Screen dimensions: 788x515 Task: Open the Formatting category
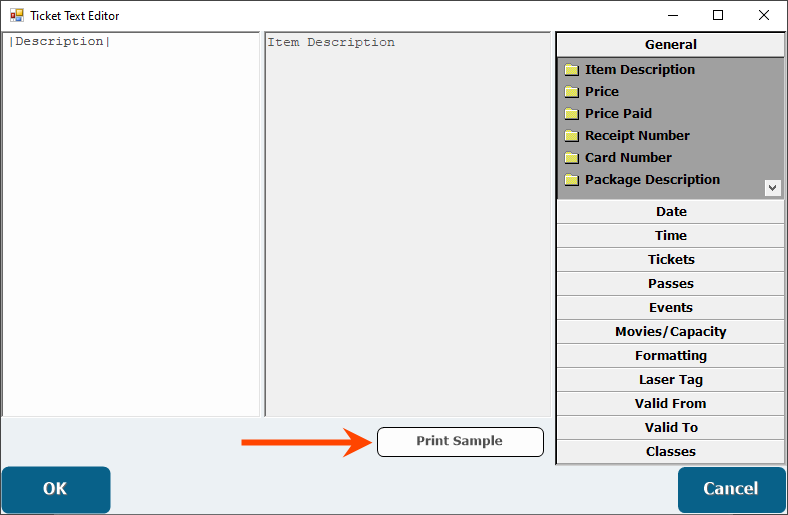pyautogui.click(x=670, y=356)
